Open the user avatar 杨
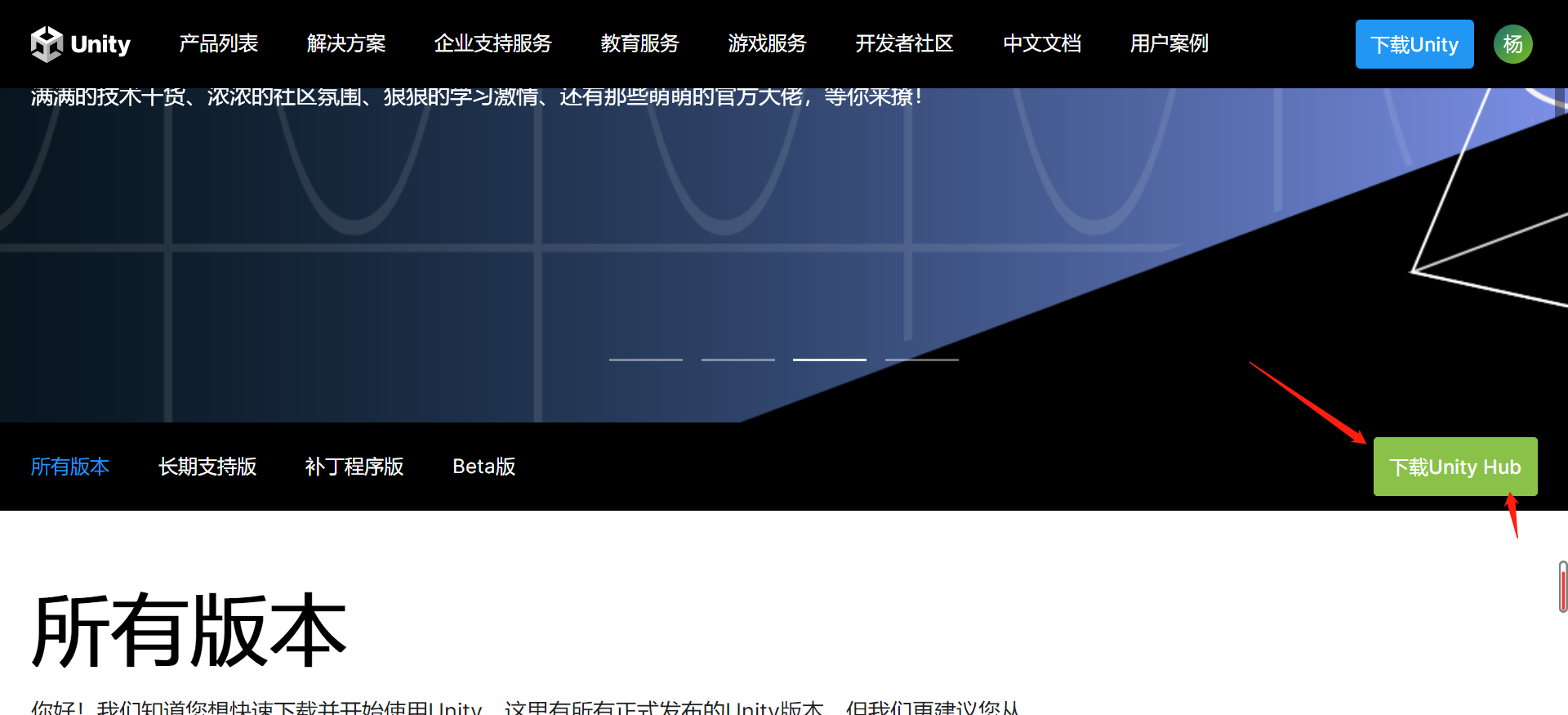 (x=1513, y=44)
